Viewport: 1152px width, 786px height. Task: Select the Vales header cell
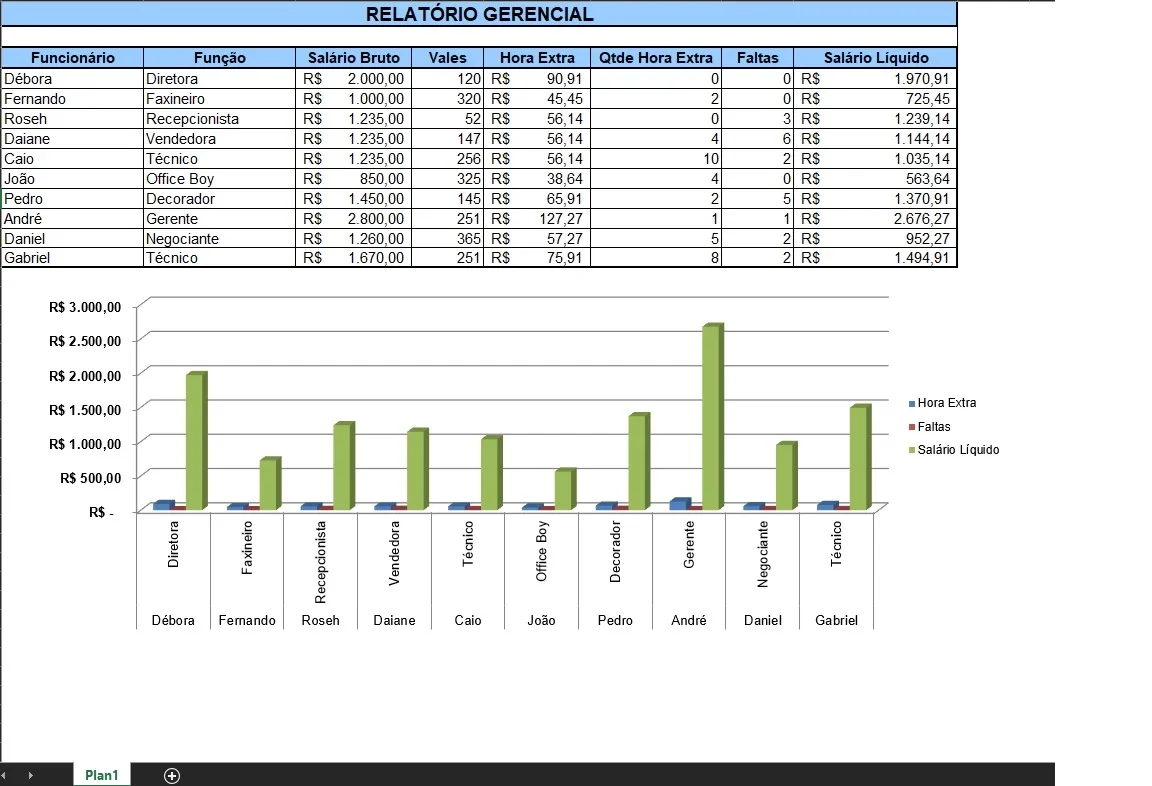pos(447,57)
